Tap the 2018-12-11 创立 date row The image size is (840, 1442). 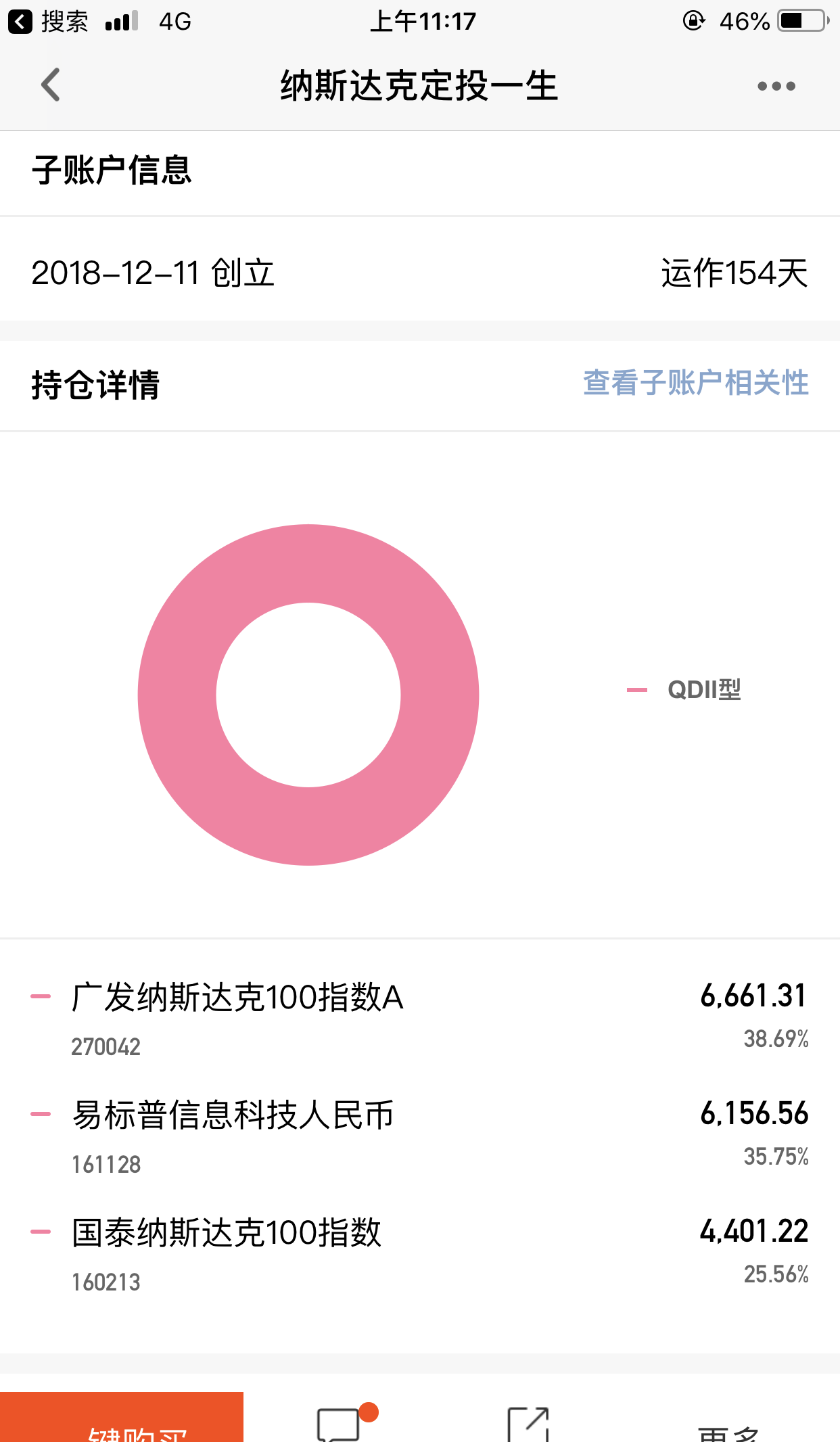pyautogui.click(x=420, y=273)
